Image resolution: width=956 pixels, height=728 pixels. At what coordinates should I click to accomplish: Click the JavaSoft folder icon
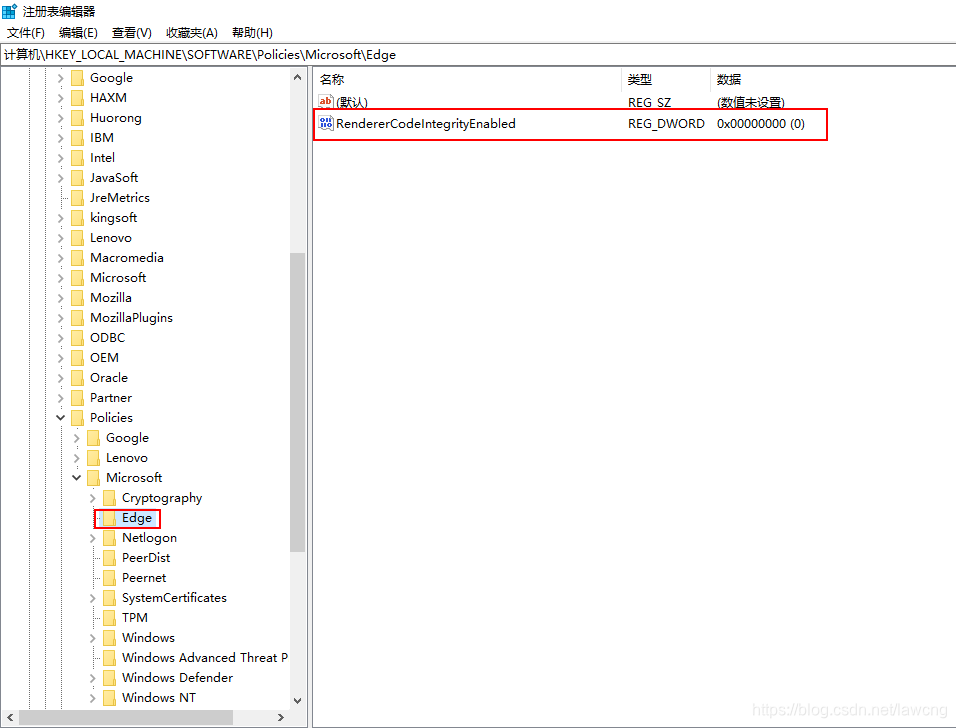(x=77, y=178)
